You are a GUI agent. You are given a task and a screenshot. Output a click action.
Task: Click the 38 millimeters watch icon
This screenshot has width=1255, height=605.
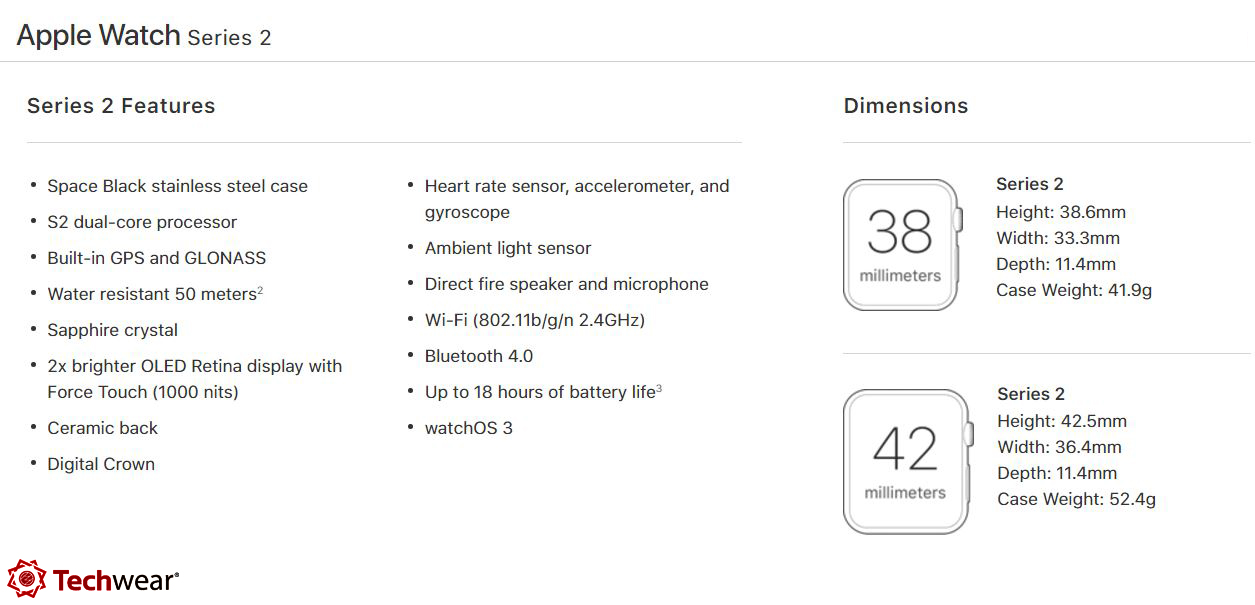[901, 245]
